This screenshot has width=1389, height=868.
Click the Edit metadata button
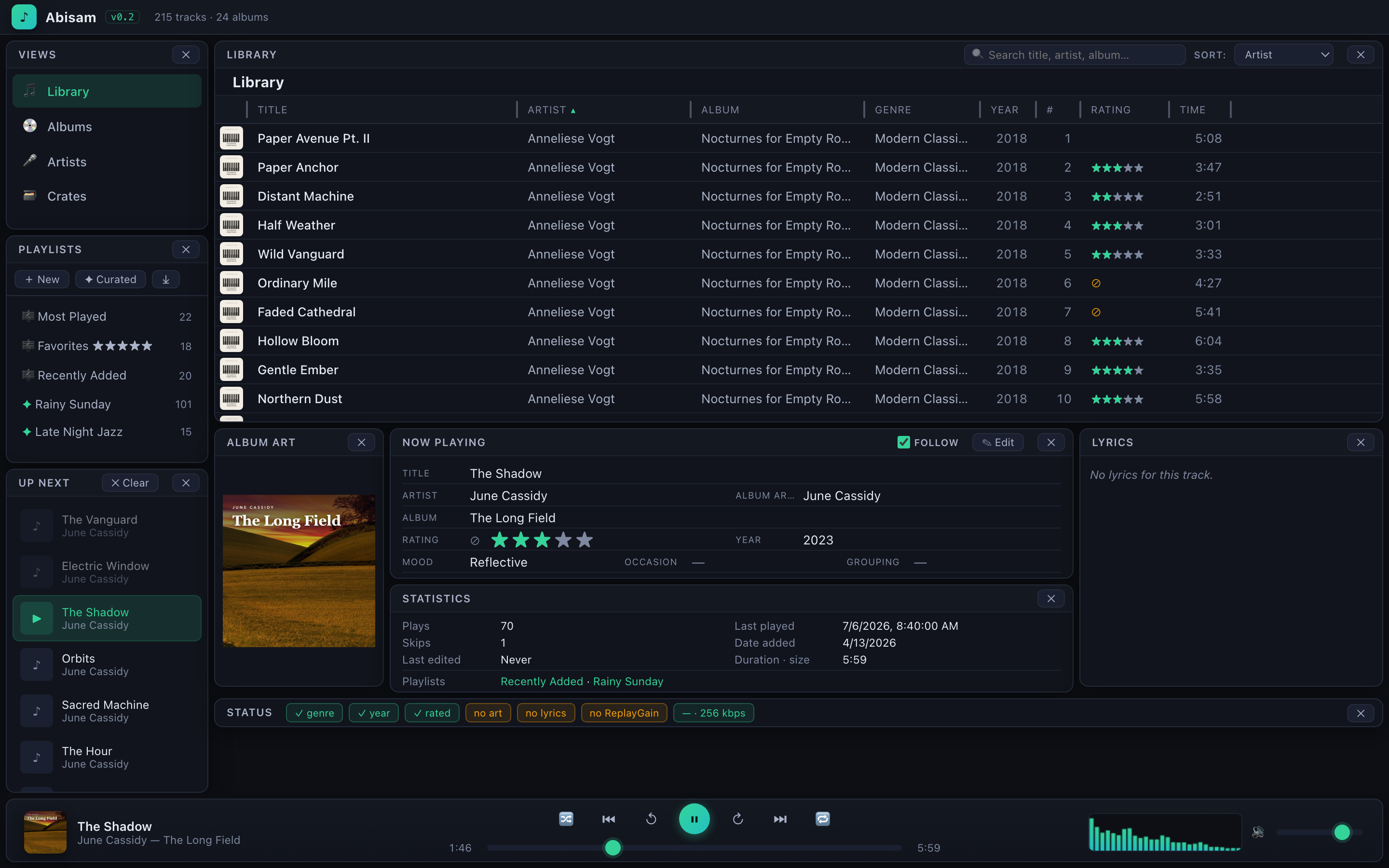coord(997,442)
